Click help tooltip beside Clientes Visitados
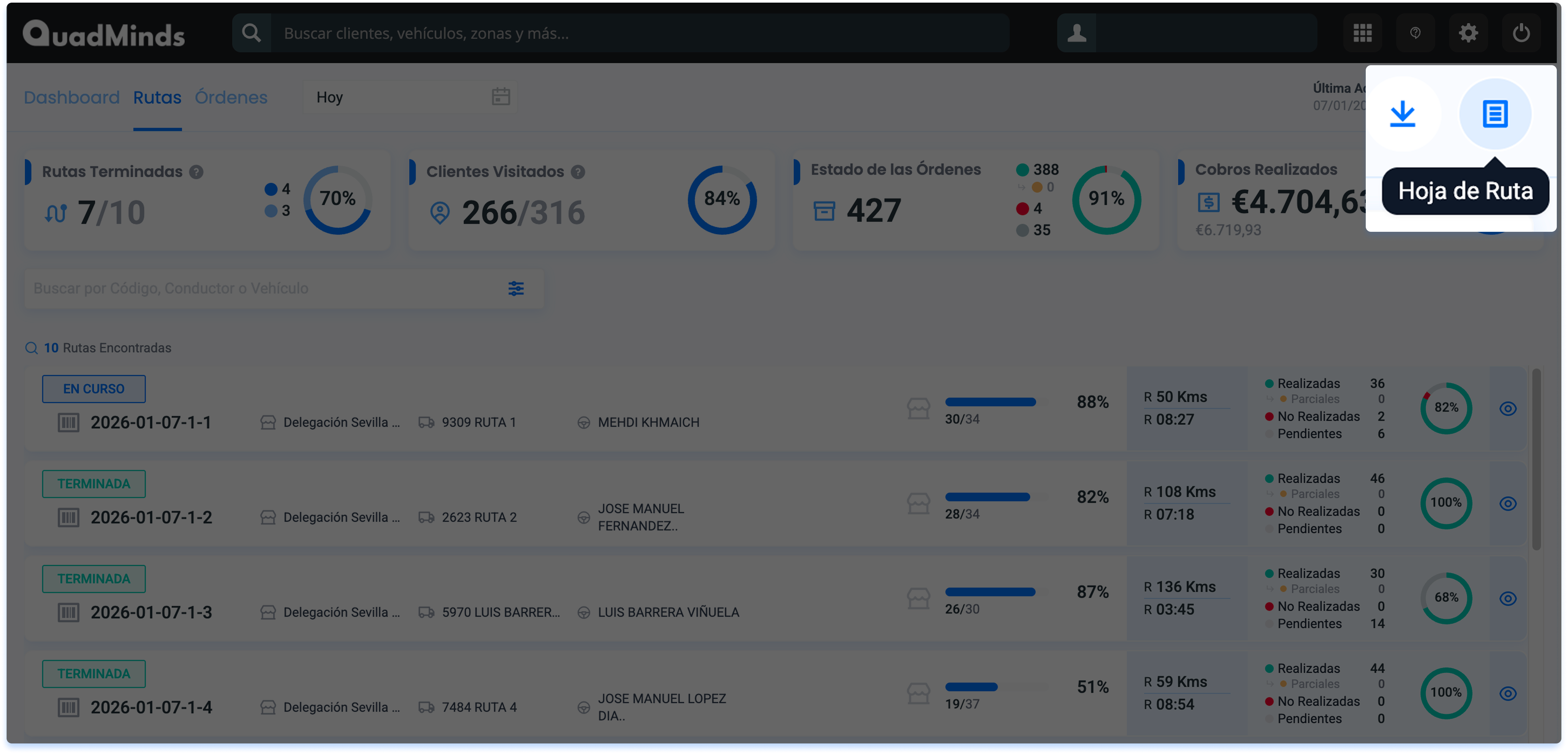 click(578, 172)
